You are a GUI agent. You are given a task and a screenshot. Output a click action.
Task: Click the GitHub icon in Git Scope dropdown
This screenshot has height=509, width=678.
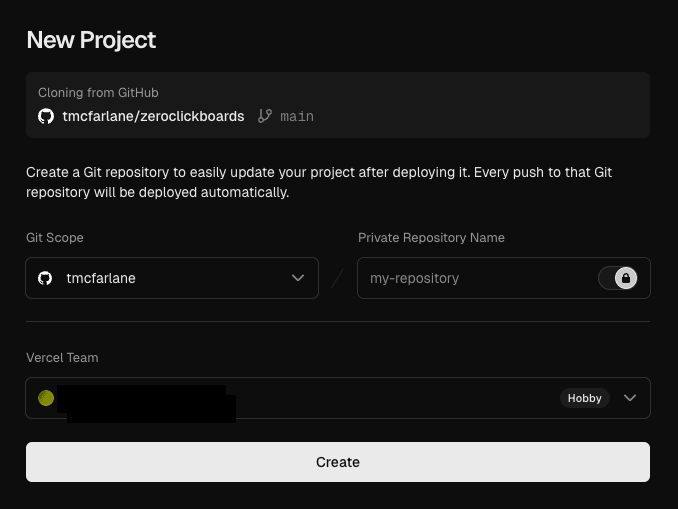pyautogui.click(x=45, y=278)
